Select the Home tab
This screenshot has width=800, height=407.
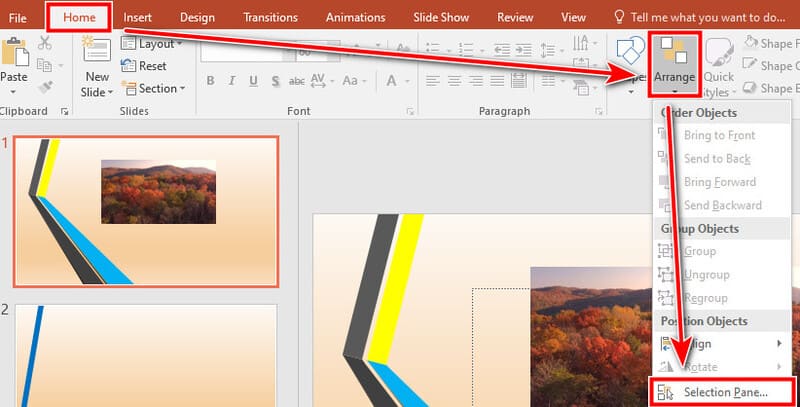click(x=79, y=17)
